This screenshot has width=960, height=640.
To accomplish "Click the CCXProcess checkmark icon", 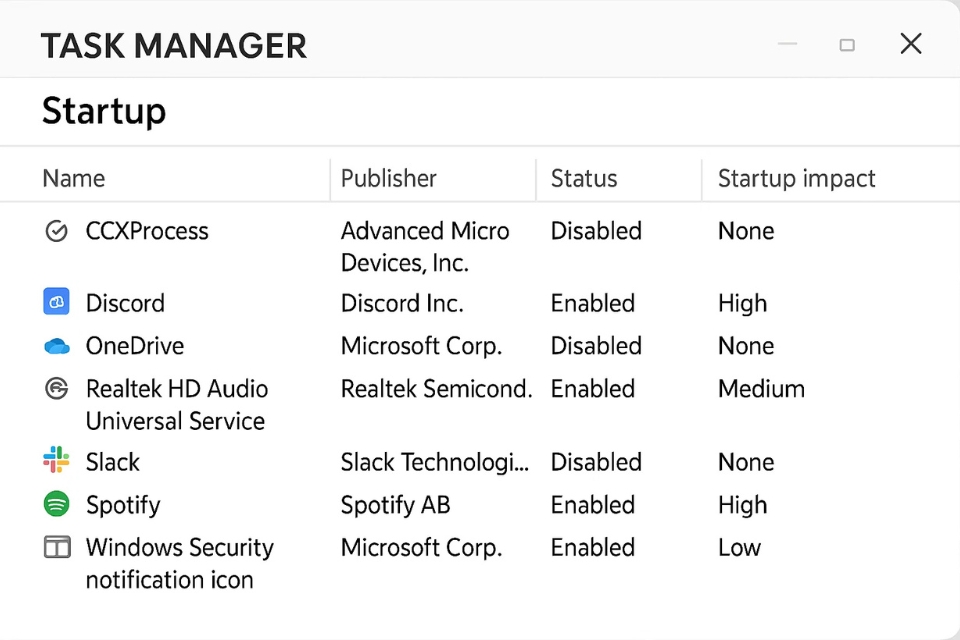I will (57, 231).
